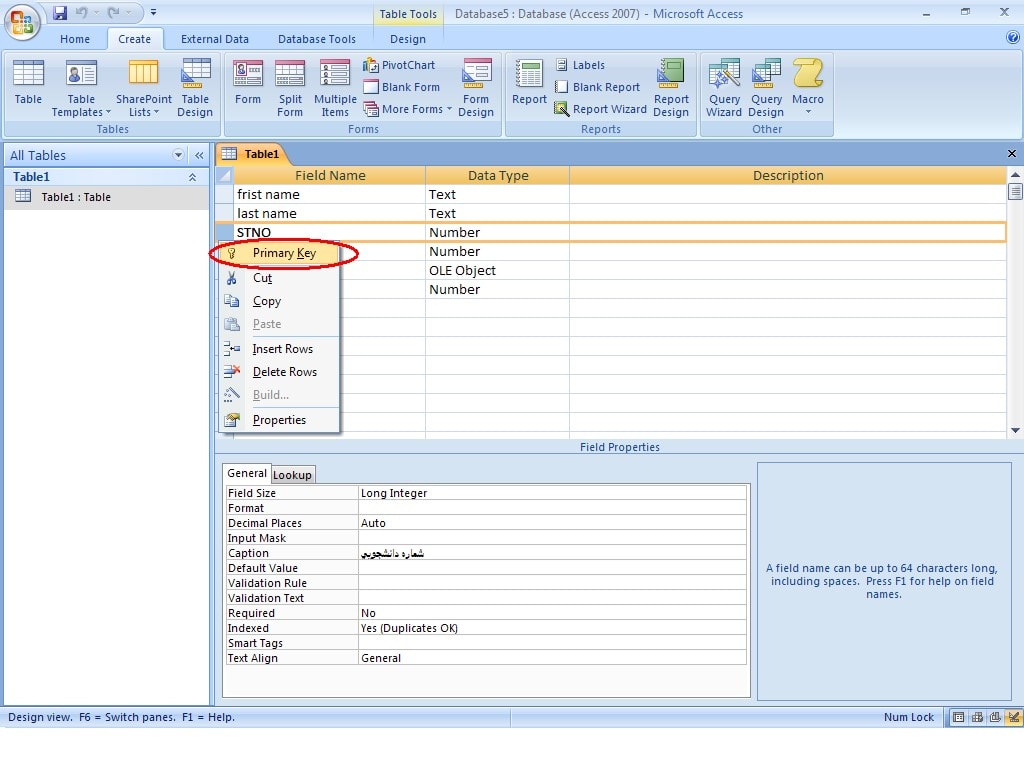This screenshot has height=768, width=1024.
Task: Select the Create ribbon tab
Action: (135, 39)
